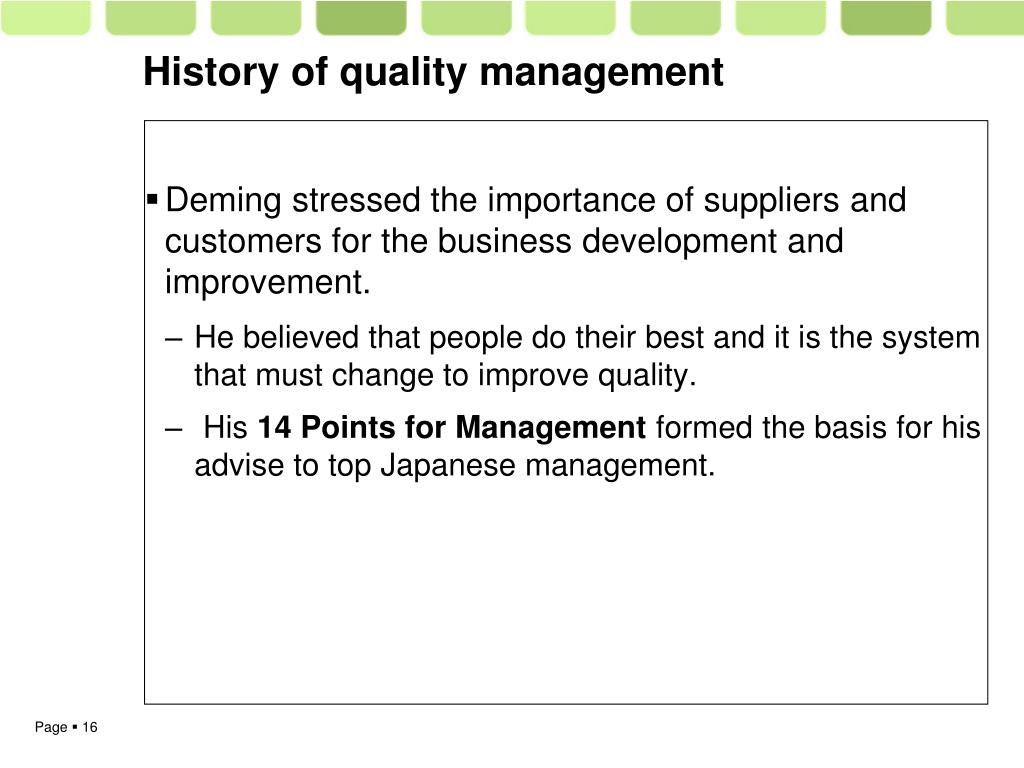Click the dash bullet before 'He believed'
Viewport: 1024px width, 768px height.
pyautogui.click(x=174, y=340)
